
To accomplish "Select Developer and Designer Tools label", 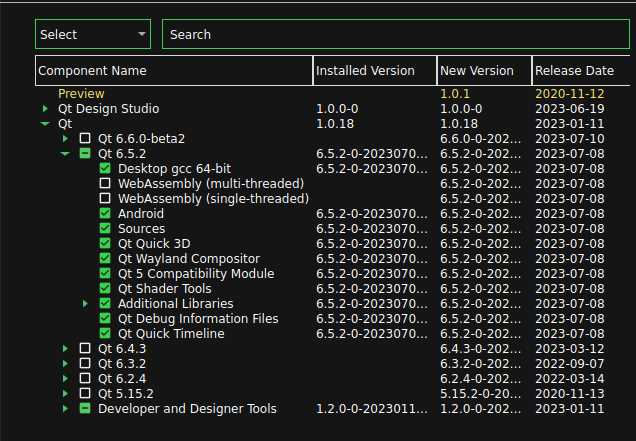I will coord(187,409).
